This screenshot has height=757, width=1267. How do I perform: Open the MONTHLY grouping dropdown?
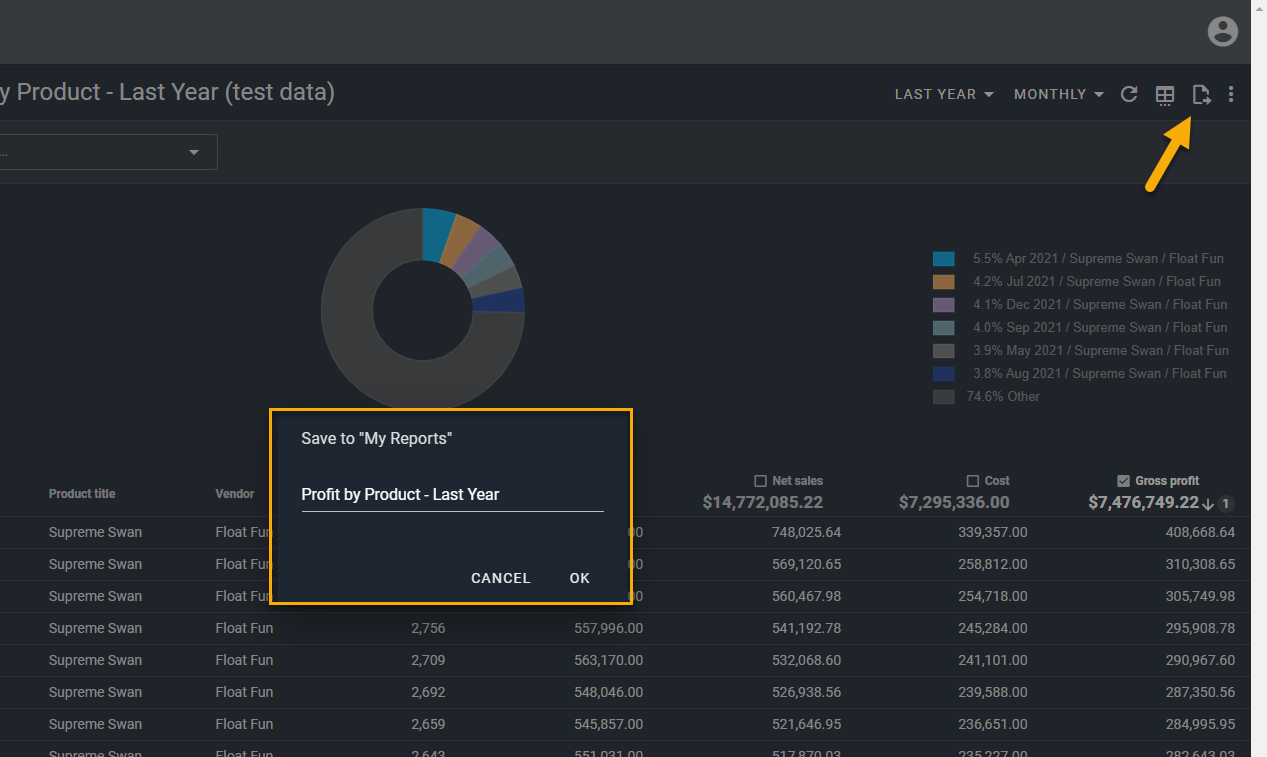(1058, 94)
